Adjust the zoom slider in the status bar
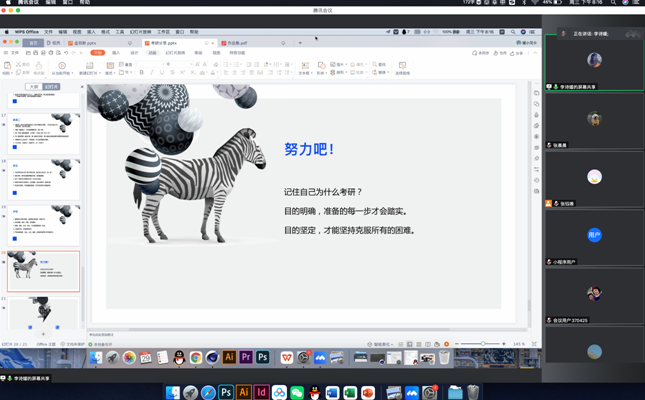This screenshot has width=645, height=400. pyautogui.click(x=483, y=344)
